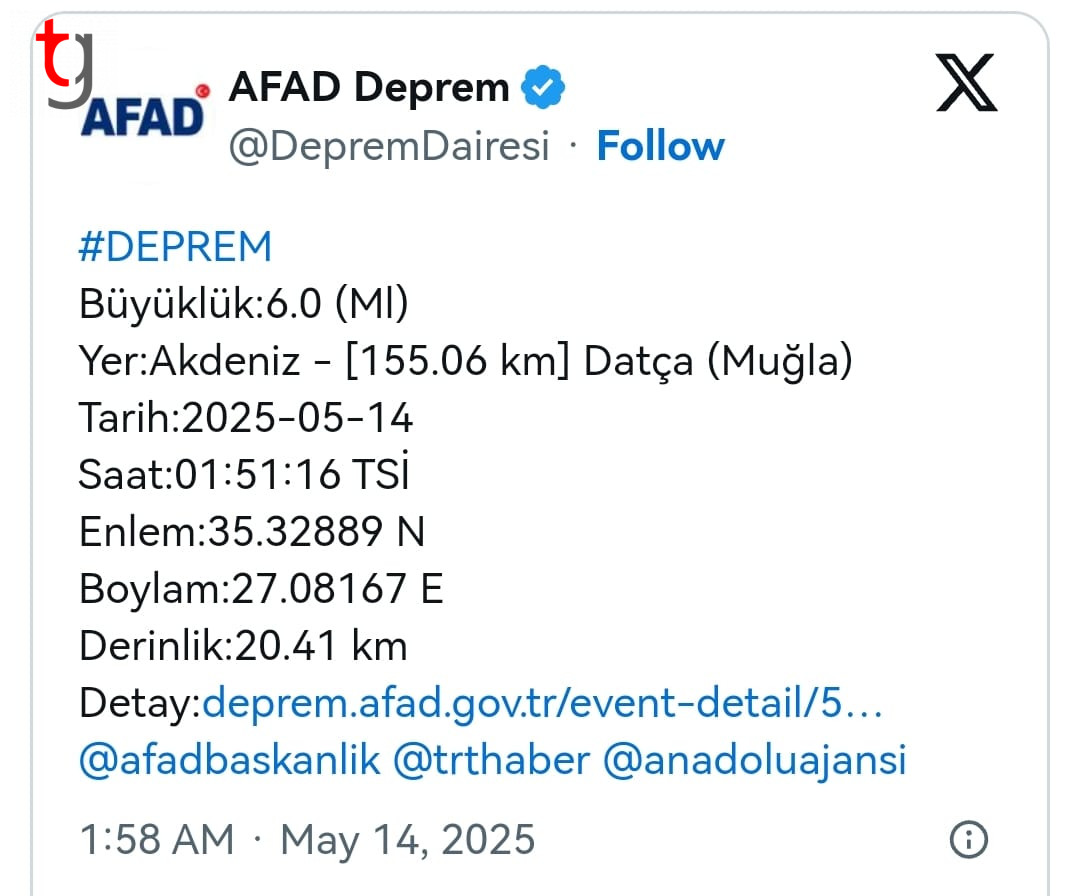Click the Saat:01:51:16 TSİ line
The image size is (1080, 896).
tap(244, 474)
